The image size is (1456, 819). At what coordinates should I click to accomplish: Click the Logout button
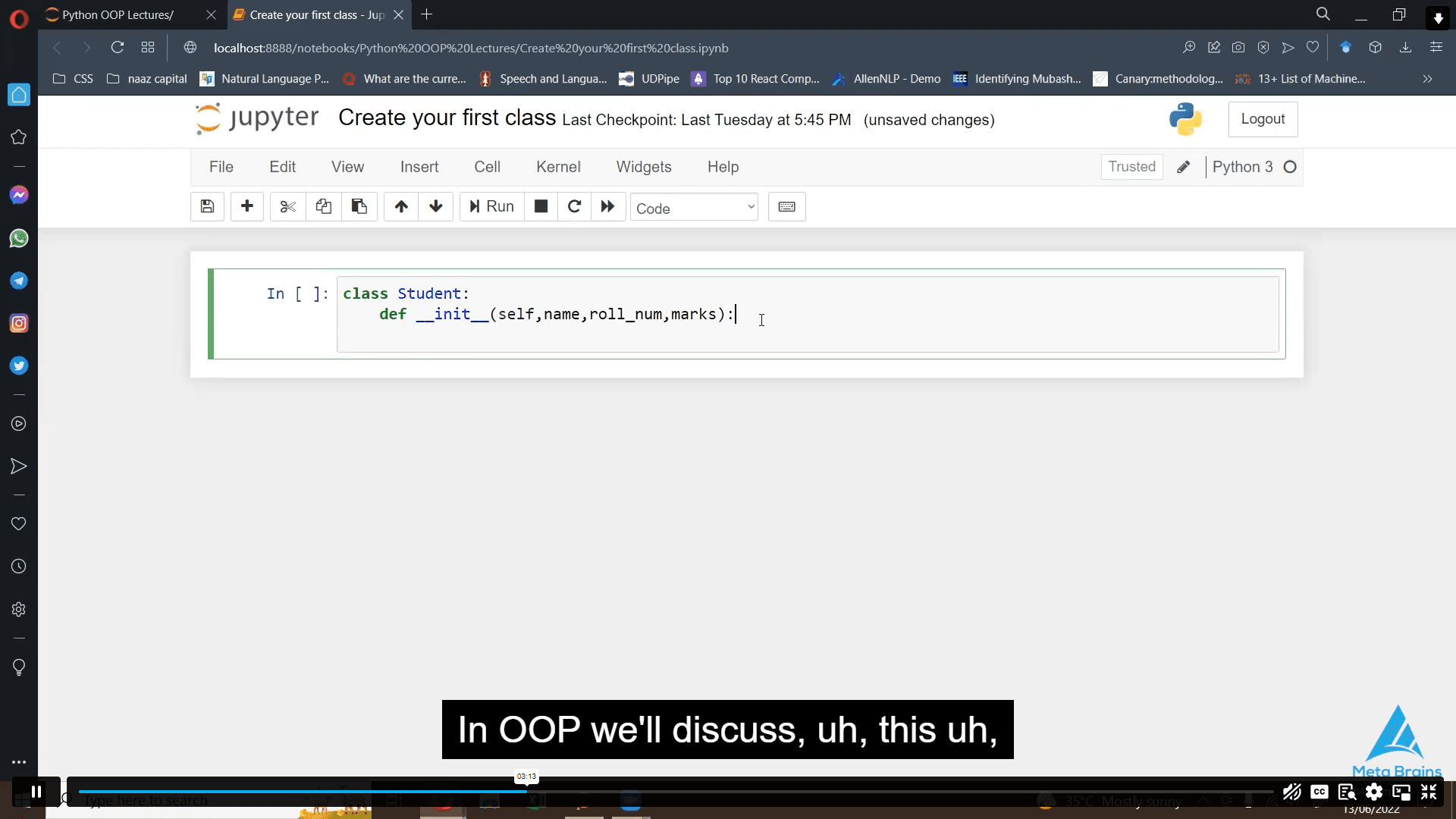click(x=1263, y=119)
